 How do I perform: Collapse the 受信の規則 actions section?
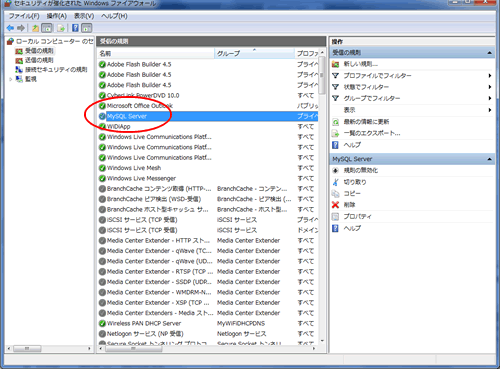[x=489, y=53]
